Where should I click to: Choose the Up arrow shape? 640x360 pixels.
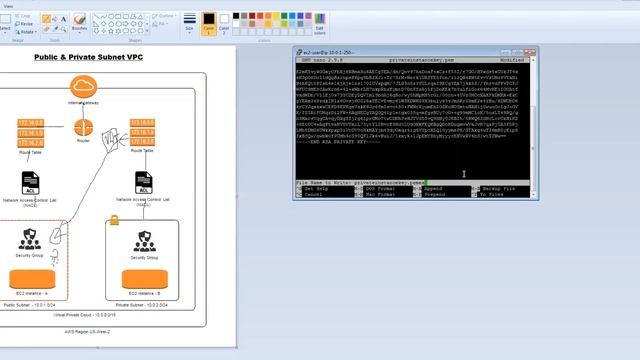[x=140, y=24]
